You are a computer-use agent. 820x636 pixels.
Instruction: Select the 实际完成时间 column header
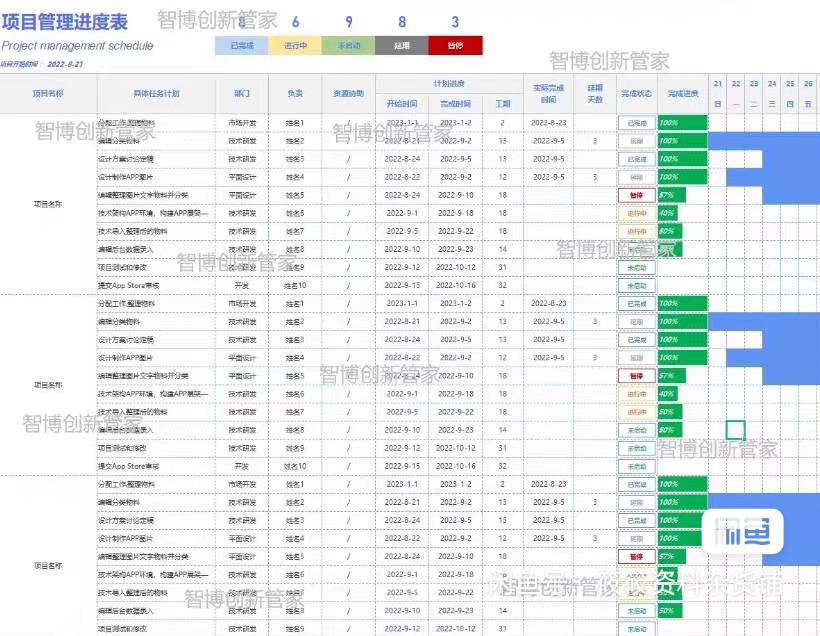pos(548,94)
